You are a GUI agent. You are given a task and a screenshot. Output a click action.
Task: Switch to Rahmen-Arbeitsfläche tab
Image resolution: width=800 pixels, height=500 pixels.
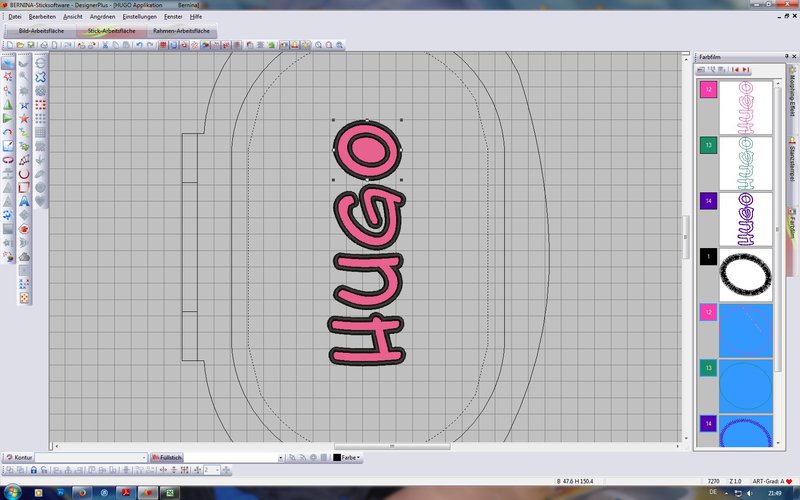pos(181,31)
